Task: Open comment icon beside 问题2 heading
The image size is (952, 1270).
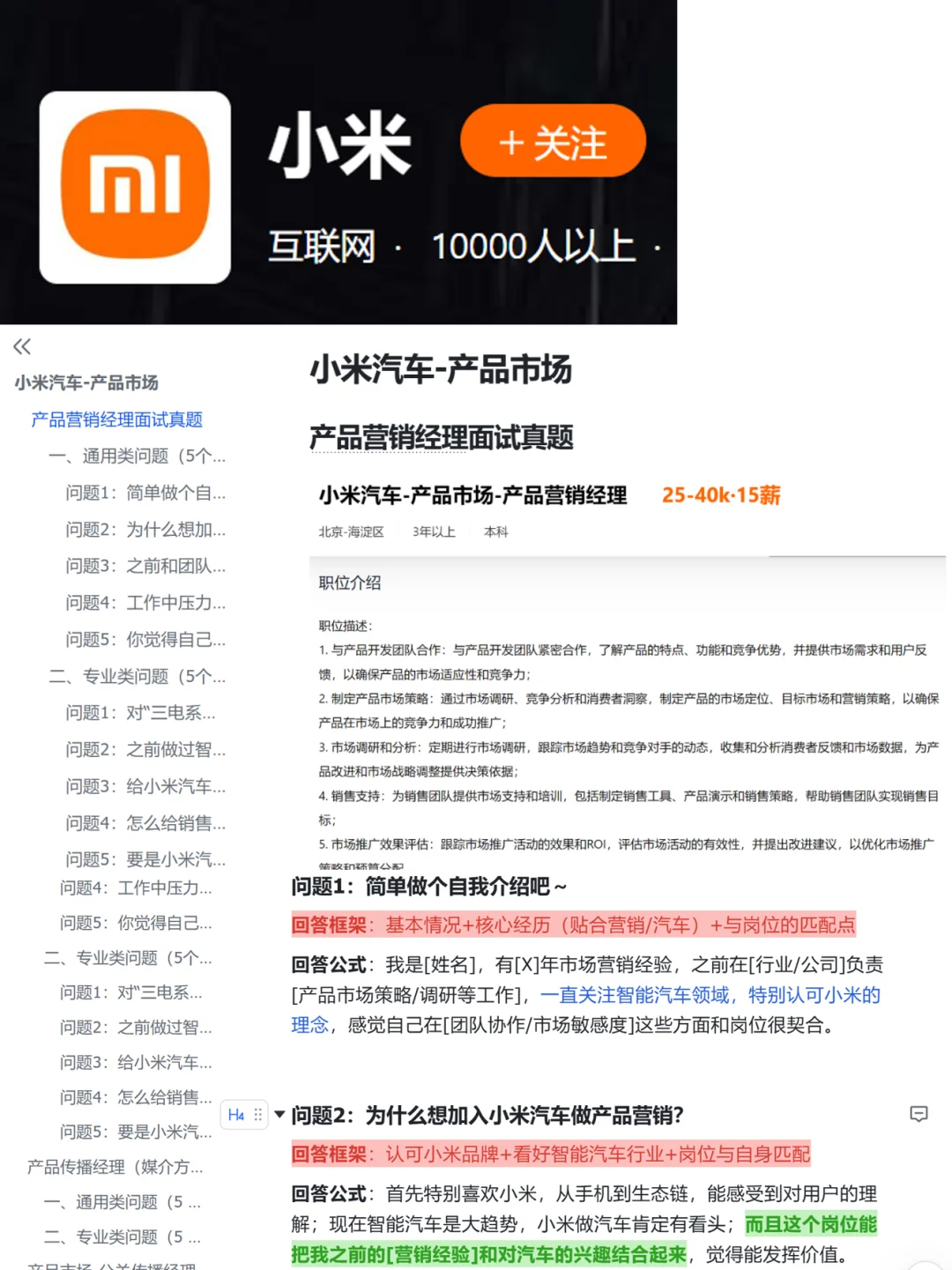Action: pos(919,1114)
